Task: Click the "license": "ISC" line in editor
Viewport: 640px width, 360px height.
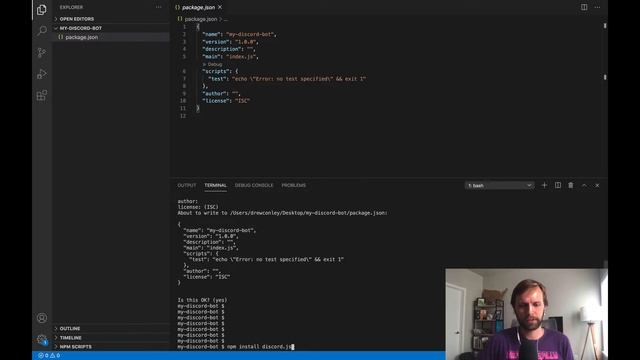Action: [x=226, y=101]
